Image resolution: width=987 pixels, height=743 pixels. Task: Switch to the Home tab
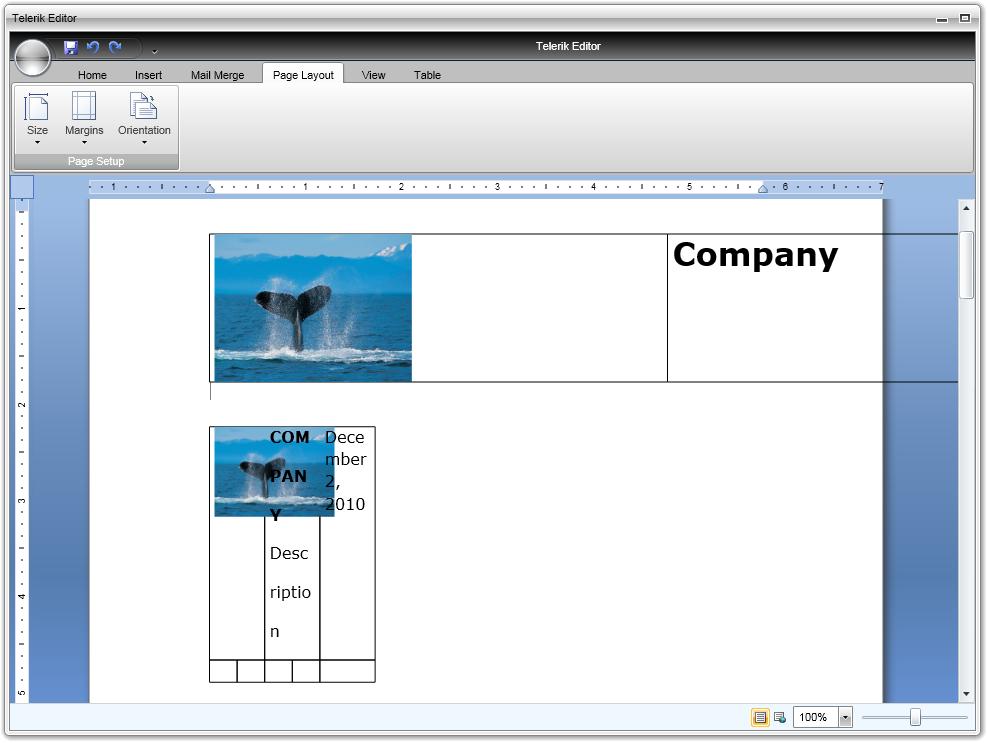click(92, 75)
